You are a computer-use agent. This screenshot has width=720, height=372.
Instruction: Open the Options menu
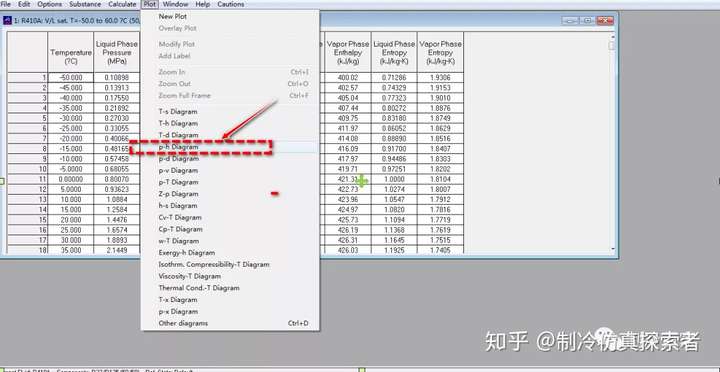[50, 4]
